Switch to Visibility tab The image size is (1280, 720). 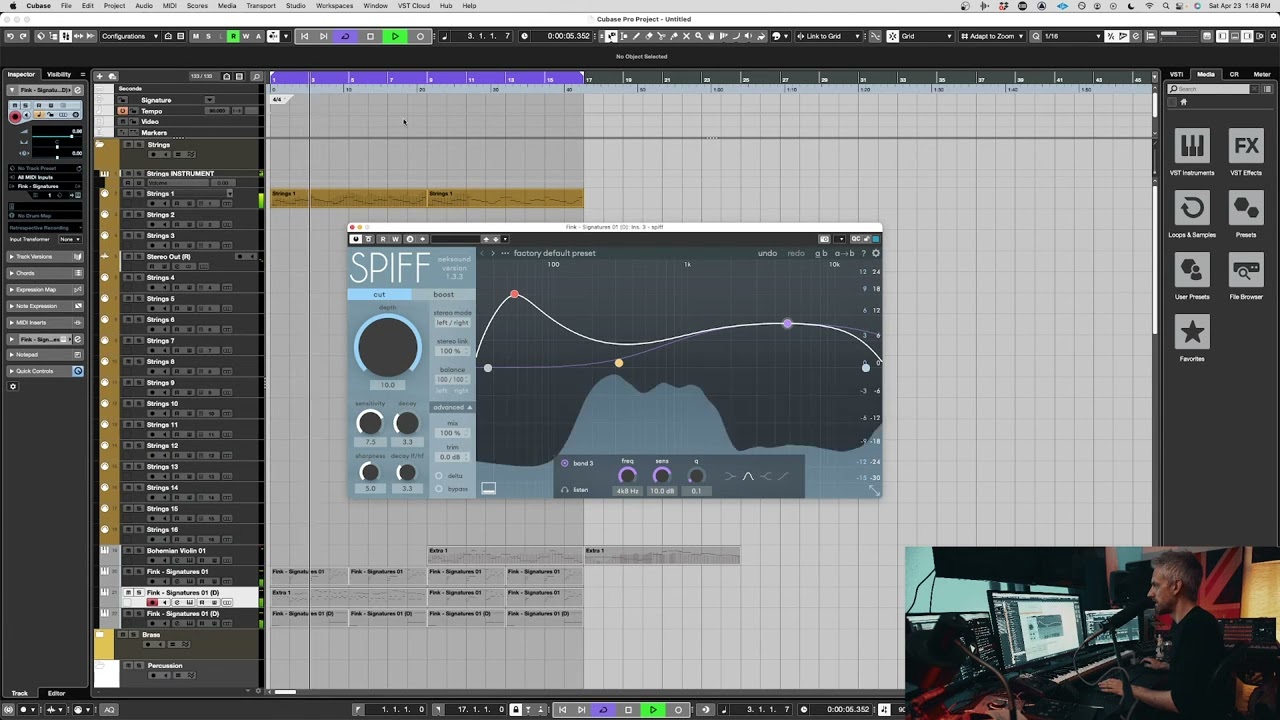coord(59,74)
